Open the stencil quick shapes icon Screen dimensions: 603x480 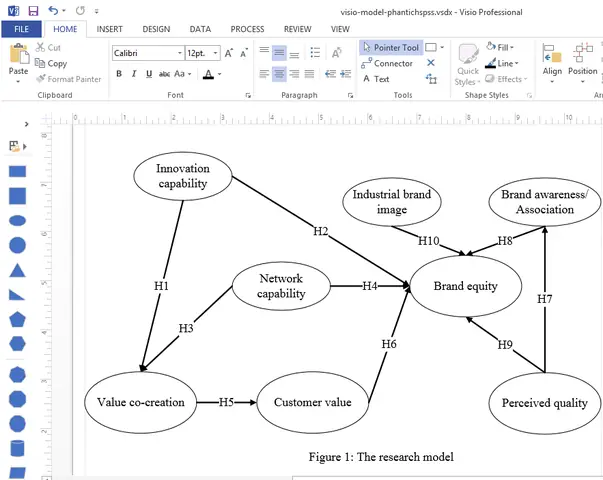point(17,146)
